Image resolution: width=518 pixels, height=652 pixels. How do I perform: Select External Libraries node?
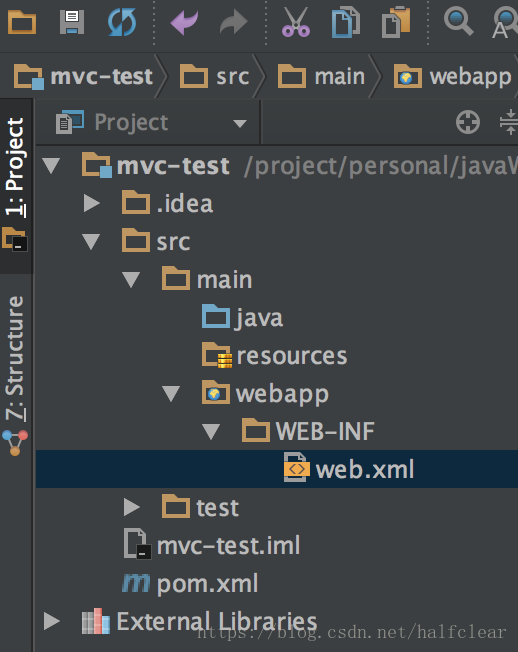[x=200, y=621]
